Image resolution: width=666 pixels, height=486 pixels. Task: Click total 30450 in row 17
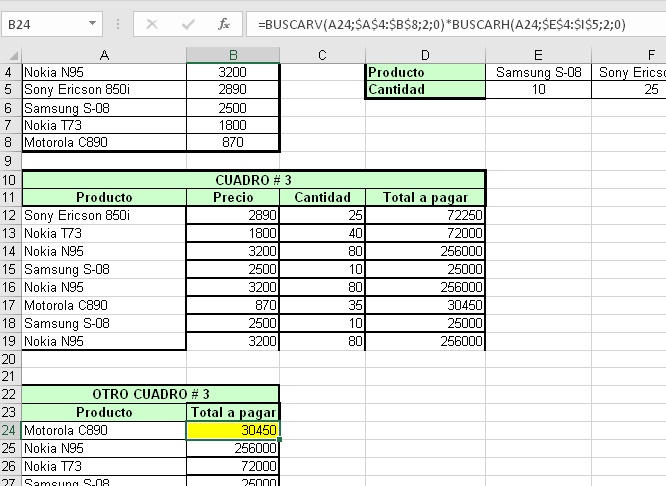coord(425,305)
